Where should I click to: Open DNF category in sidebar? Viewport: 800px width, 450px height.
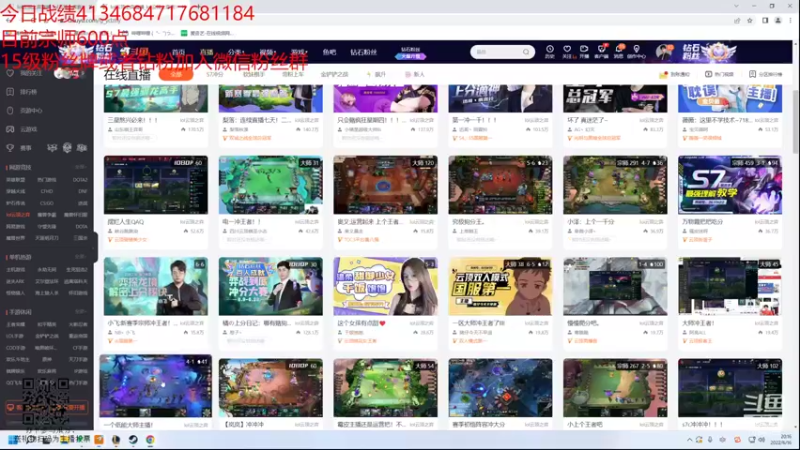click(83, 191)
